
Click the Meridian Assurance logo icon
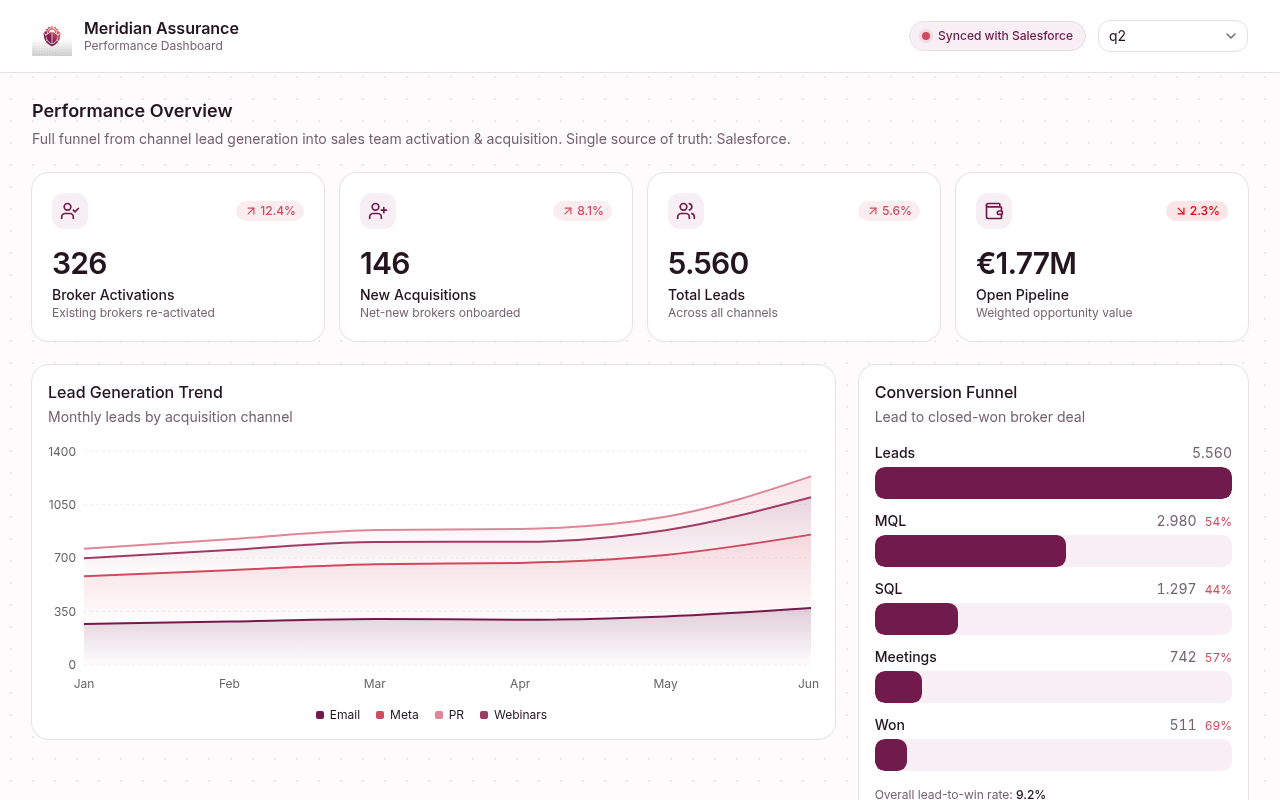click(52, 36)
